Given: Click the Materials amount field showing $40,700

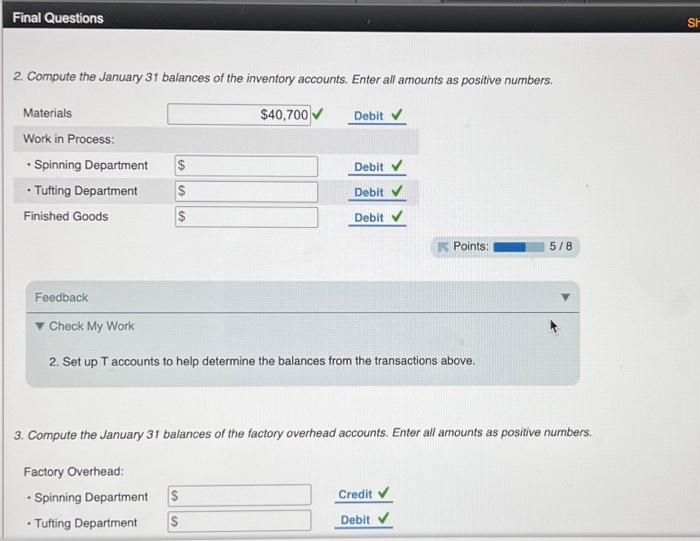Looking at the screenshot, I should point(239,115).
